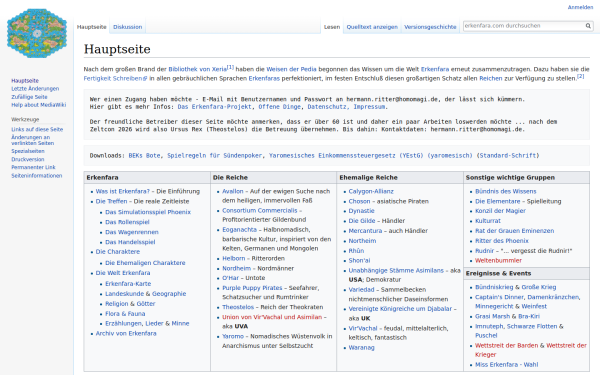600x375 pixels.
Task: Click the Erkenfara hex map logo
Action: pyautogui.click(x=37, y=33)
